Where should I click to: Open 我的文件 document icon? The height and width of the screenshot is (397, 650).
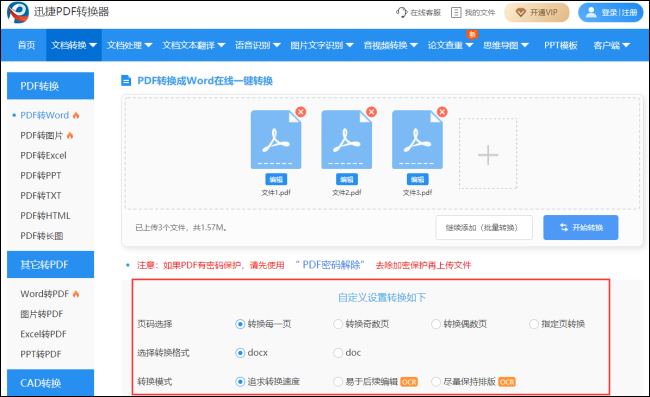pyautogui.click(x=456, y=12)
